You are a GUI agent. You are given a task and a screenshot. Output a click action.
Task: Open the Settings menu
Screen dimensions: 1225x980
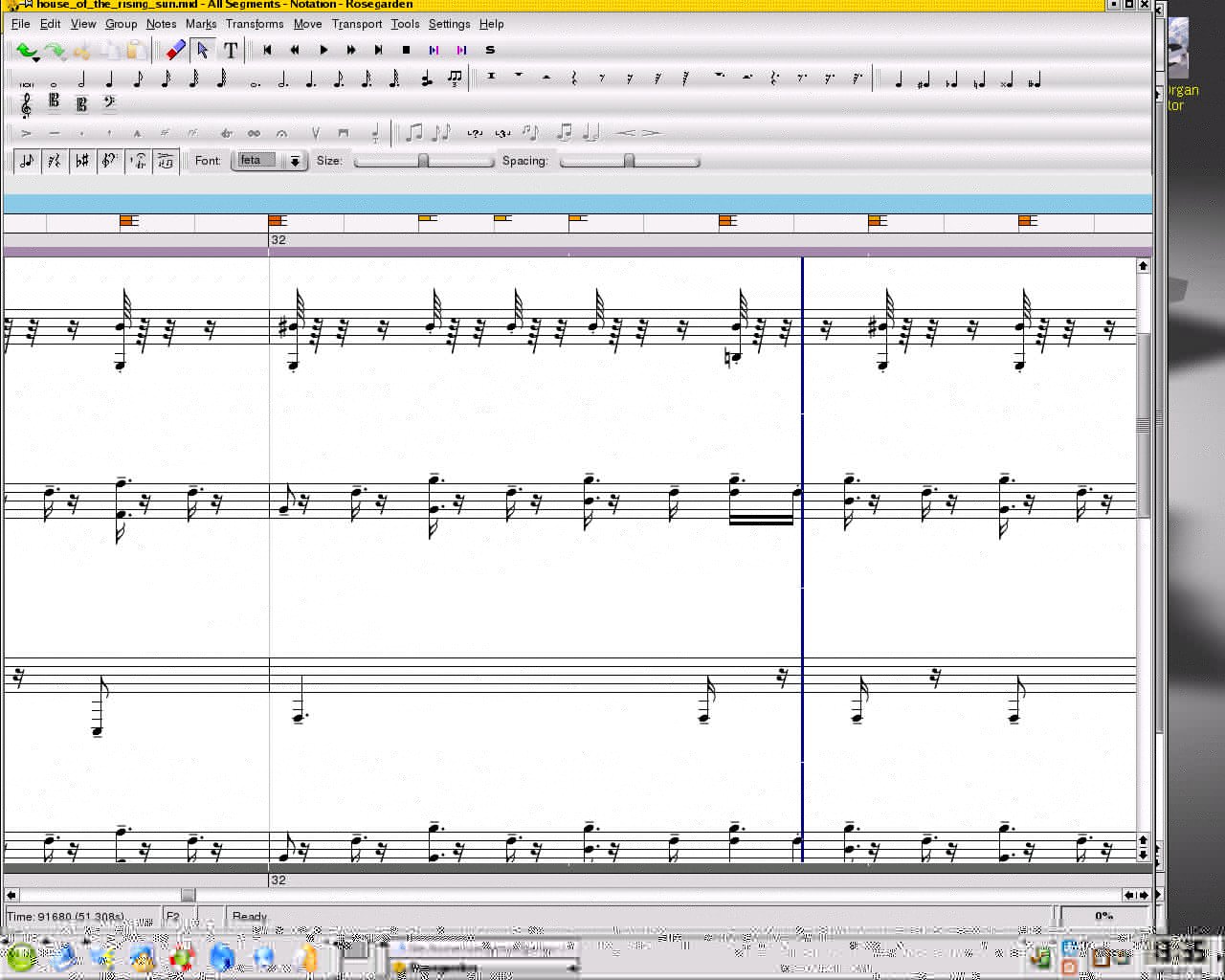click(x=449, y=24)
